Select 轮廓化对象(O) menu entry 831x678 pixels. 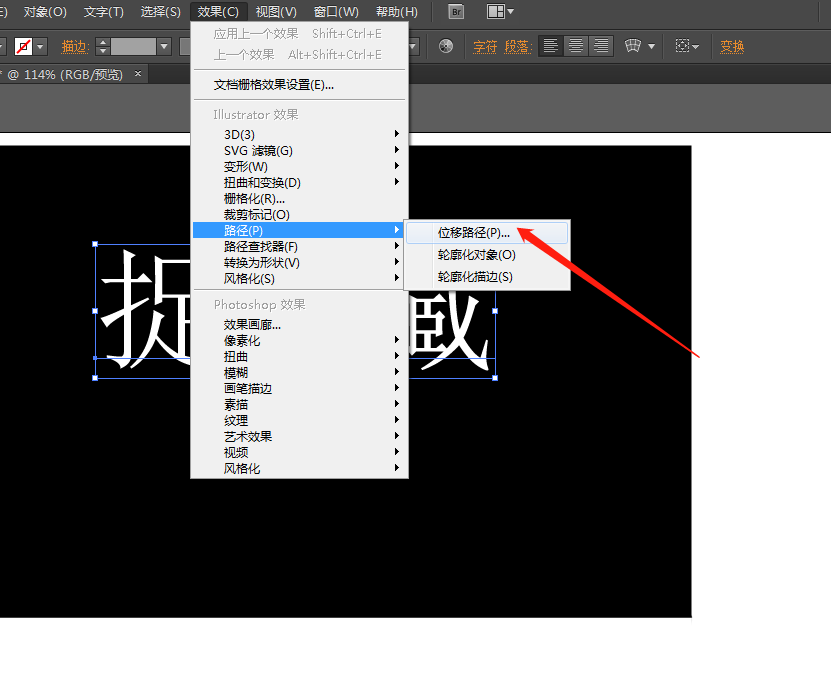point(476,255)
